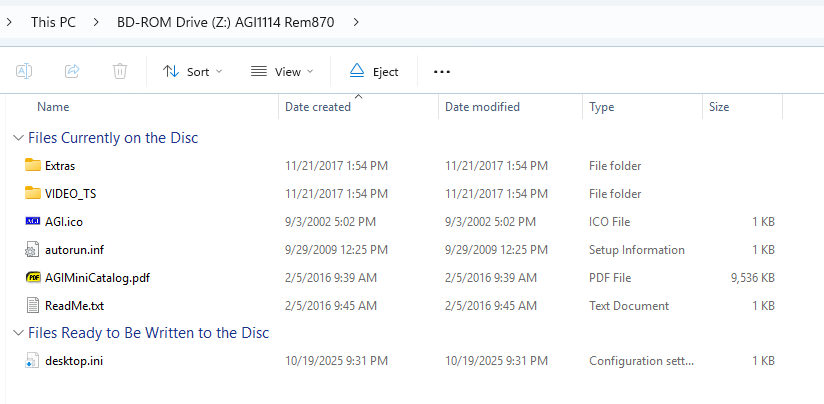This screenshot has height=404, width=824.
Task: Select the AGI.ico file name
Action: click(x=64, y=222)
